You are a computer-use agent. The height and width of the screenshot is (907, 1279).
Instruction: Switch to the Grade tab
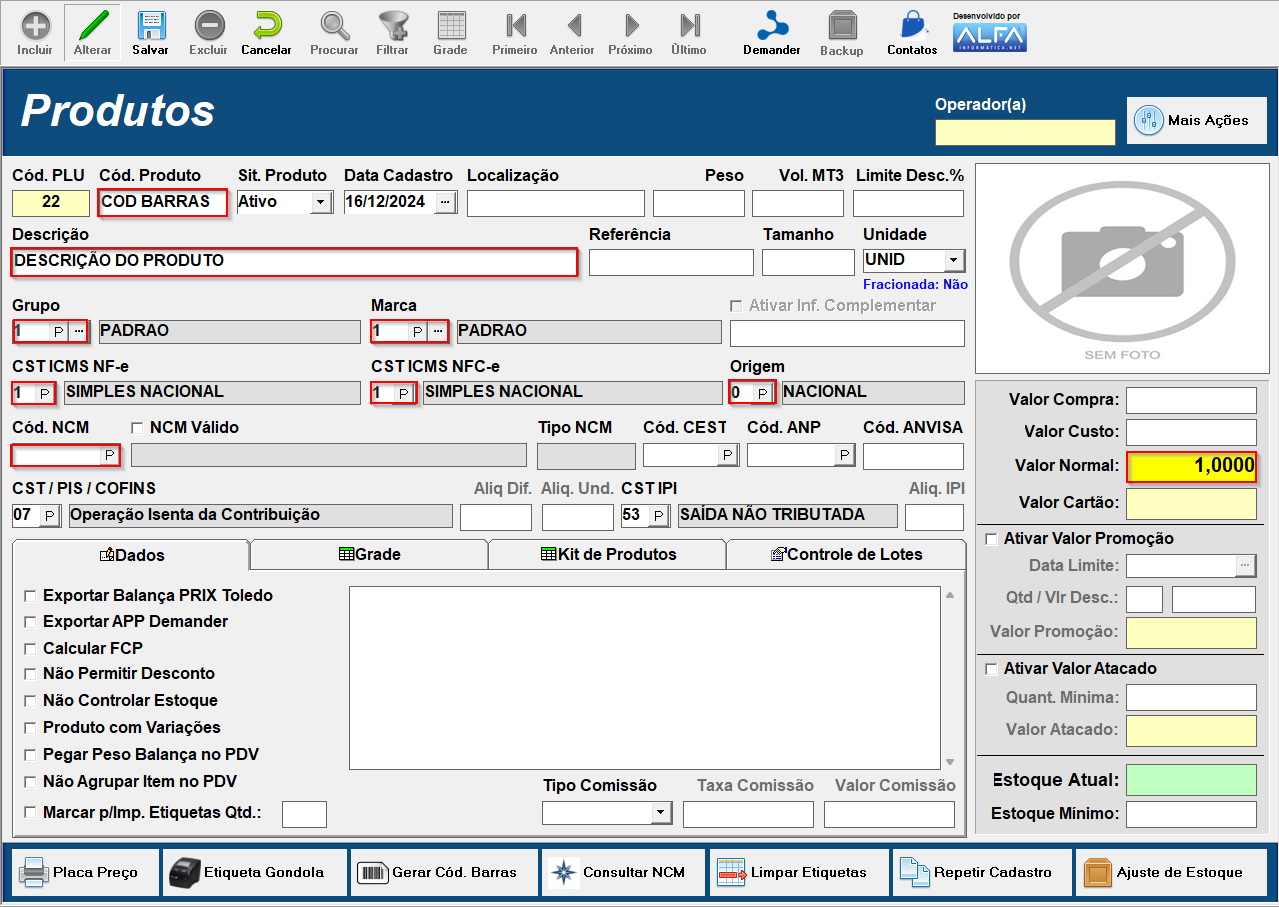pyautogui.click(x=368, y=554)
